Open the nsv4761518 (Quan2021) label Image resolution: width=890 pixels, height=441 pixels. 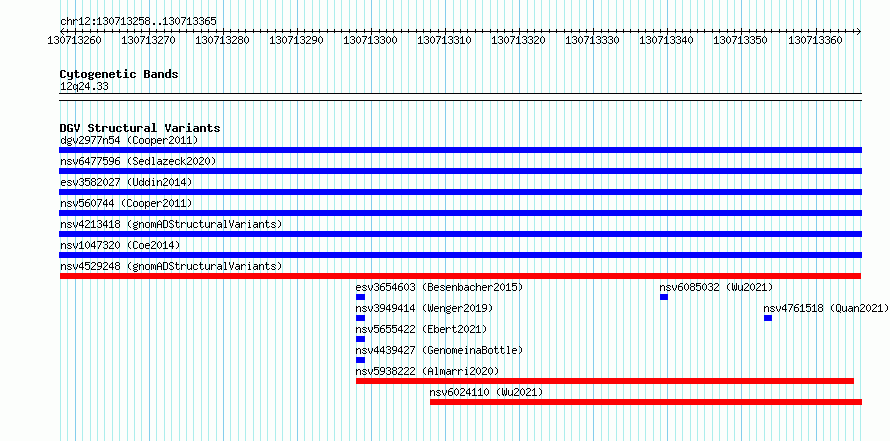coord(826,308)
